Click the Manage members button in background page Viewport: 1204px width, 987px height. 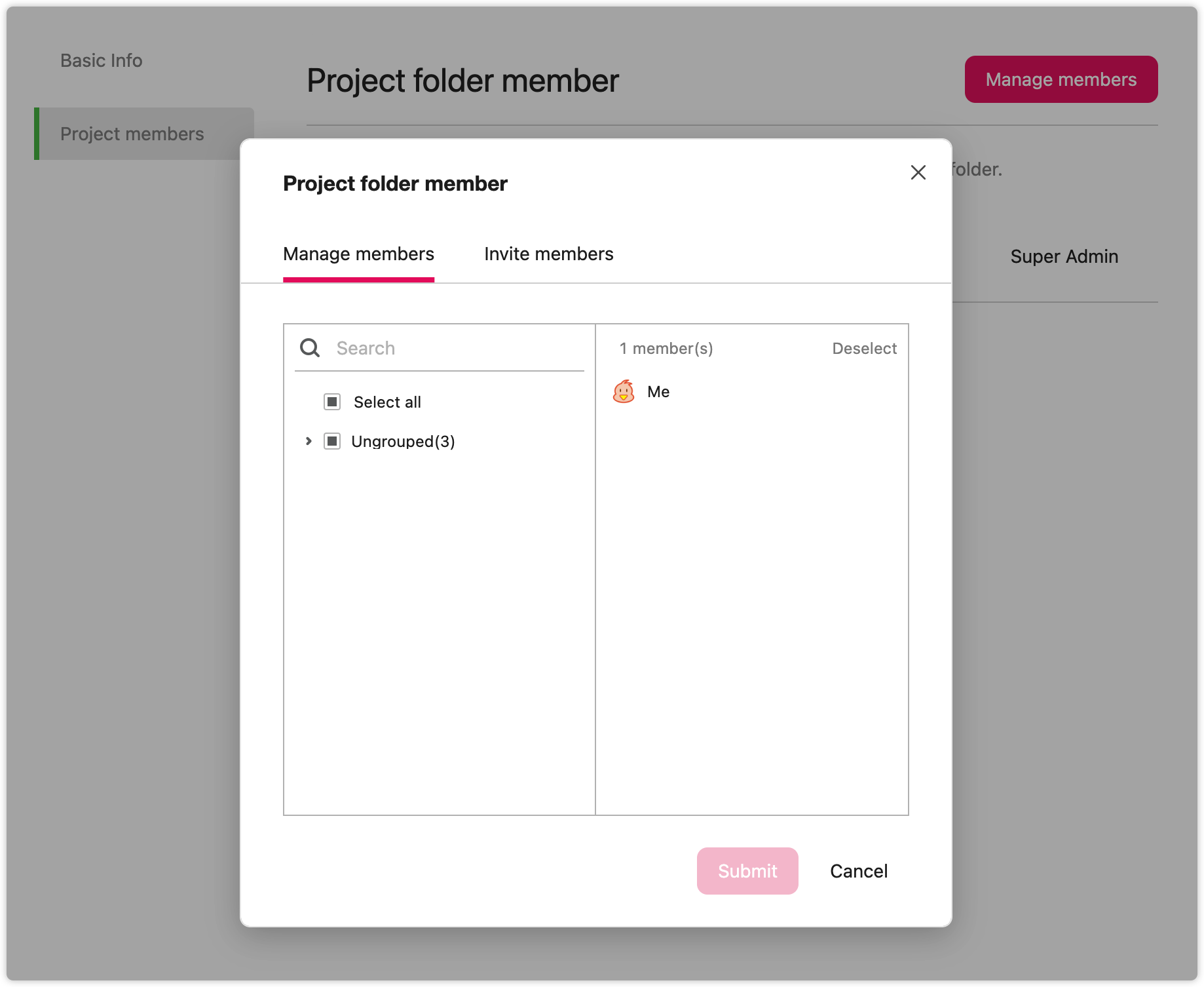coord(1061,79)
